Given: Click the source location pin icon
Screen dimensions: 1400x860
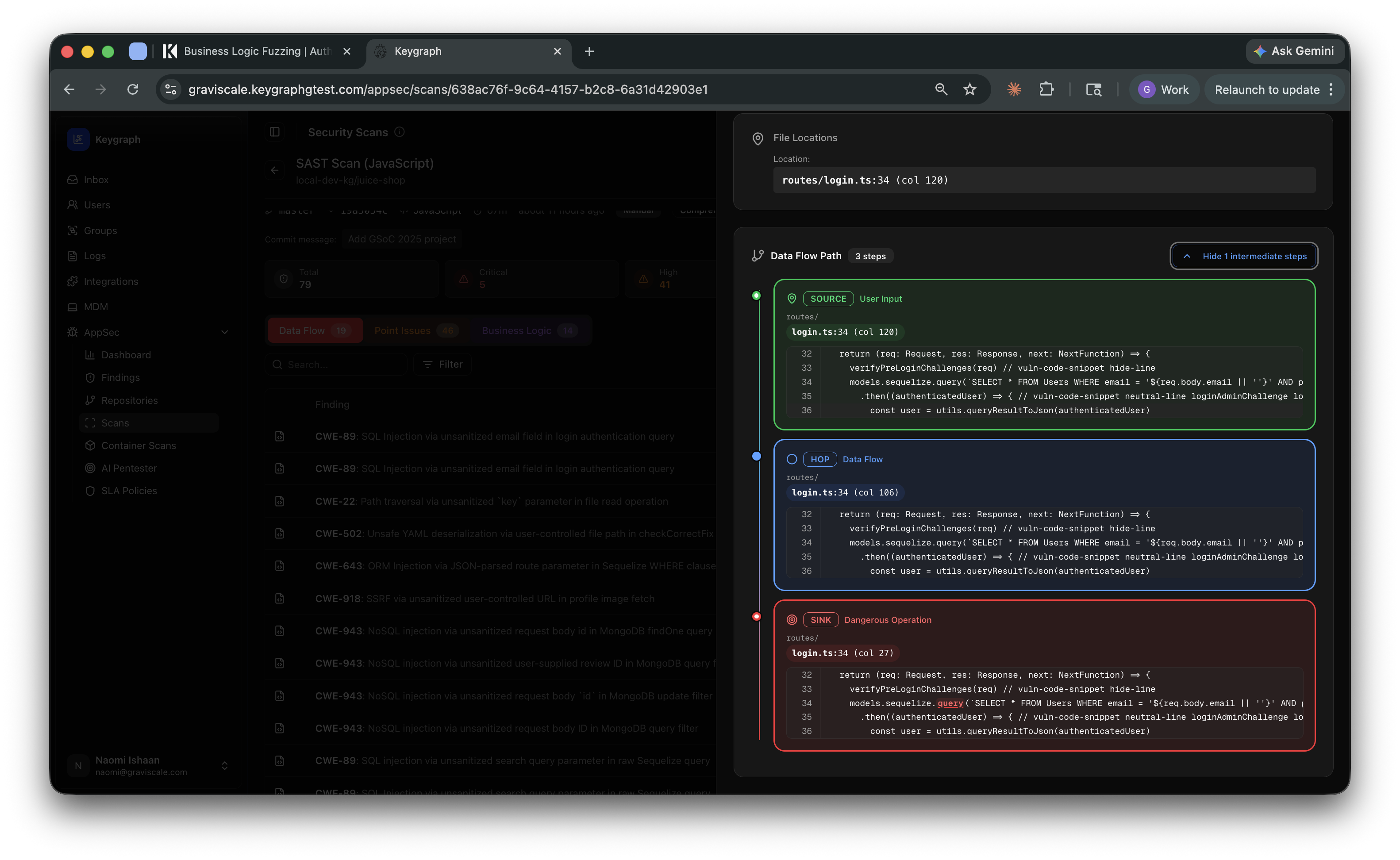Looking at the screenshot, I should tap(791, 299).
